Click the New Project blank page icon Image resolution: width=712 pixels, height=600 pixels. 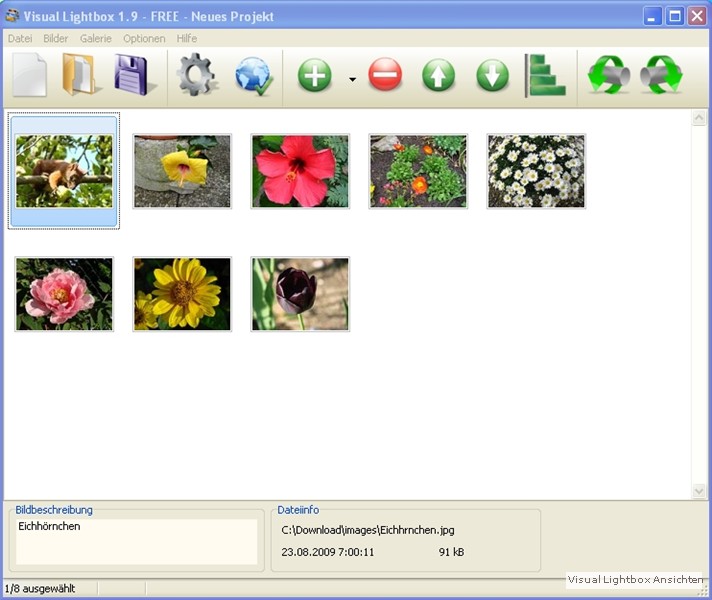tap(30, 75)
